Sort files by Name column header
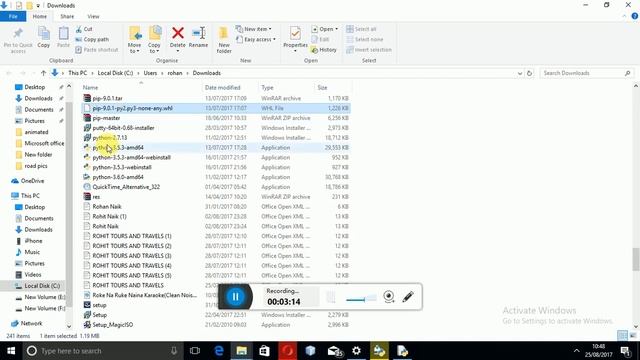The height and width of the screenshot is (360, 640). [141, 87]
